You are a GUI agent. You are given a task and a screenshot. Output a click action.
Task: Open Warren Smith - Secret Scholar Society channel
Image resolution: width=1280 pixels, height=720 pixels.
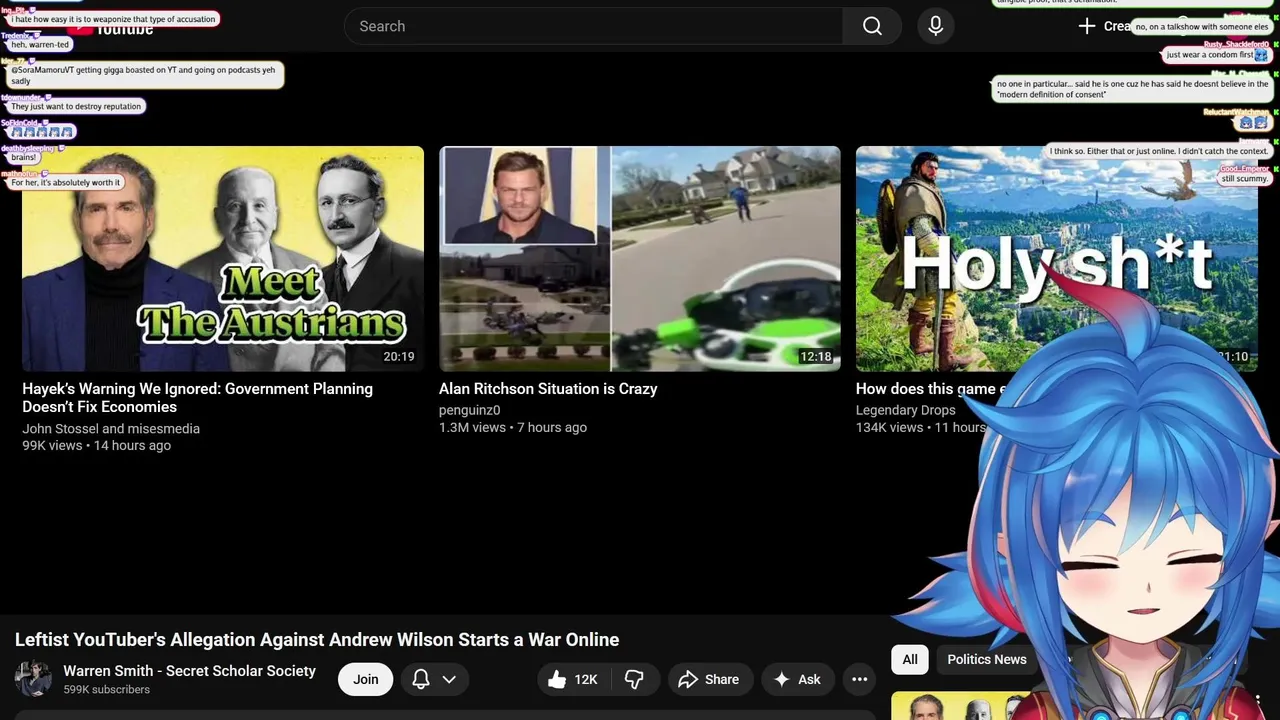coord(190,671)
